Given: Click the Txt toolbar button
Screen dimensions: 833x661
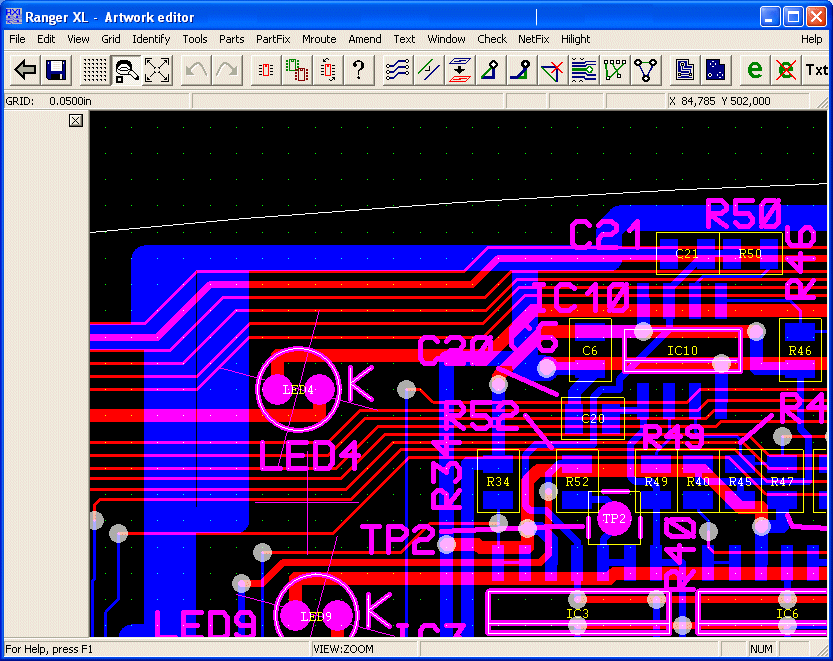Looking at the screenshot, I should 816,70.
